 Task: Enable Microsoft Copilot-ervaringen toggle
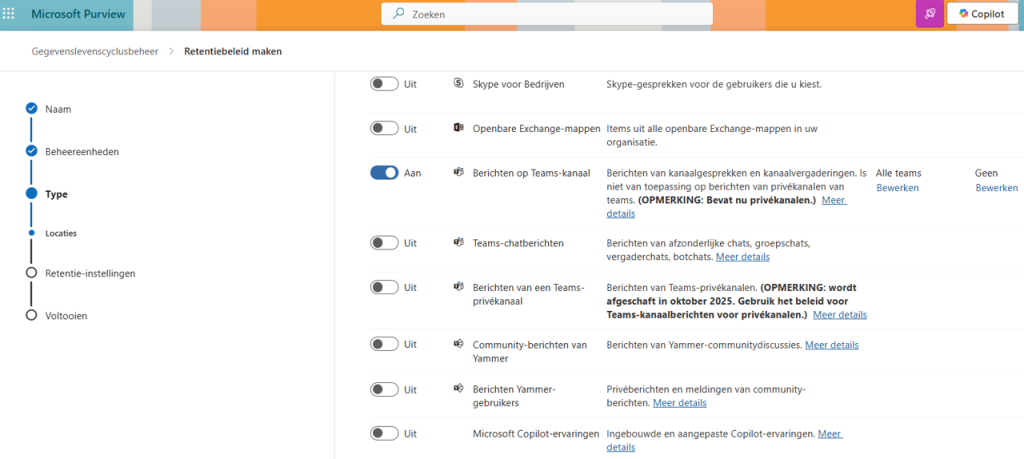click(384, 433)
